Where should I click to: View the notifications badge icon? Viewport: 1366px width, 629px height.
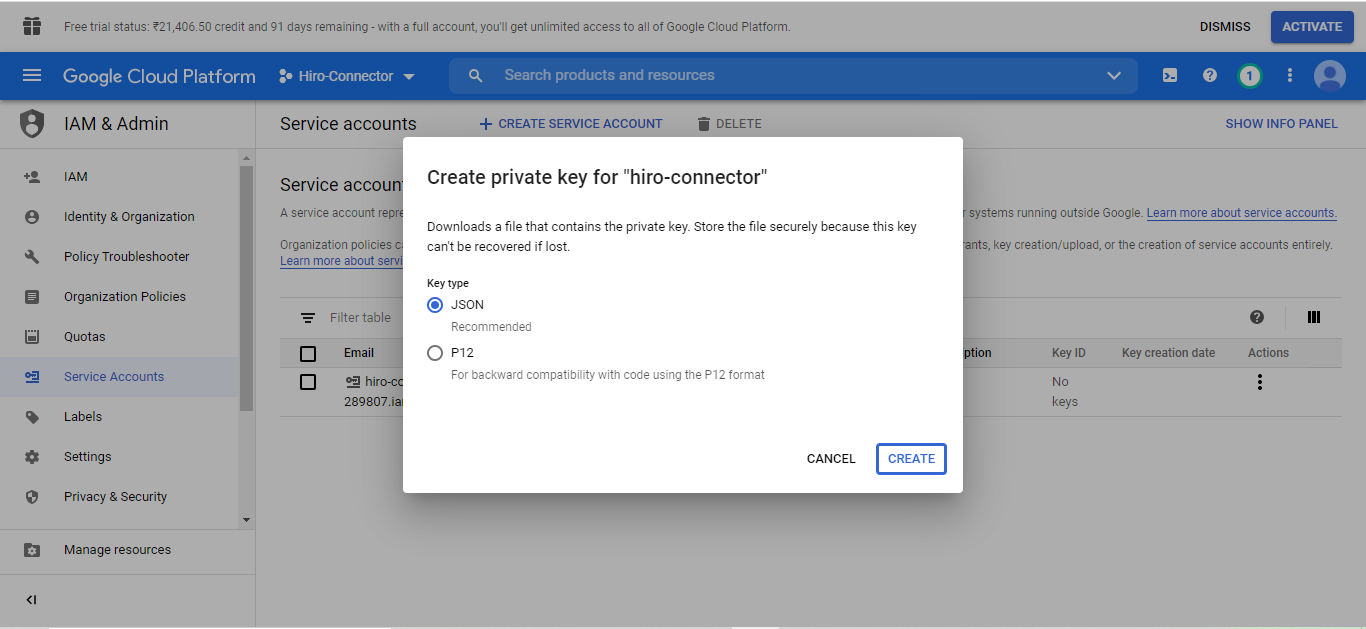pyautogui.click(x=1249, y=76)
